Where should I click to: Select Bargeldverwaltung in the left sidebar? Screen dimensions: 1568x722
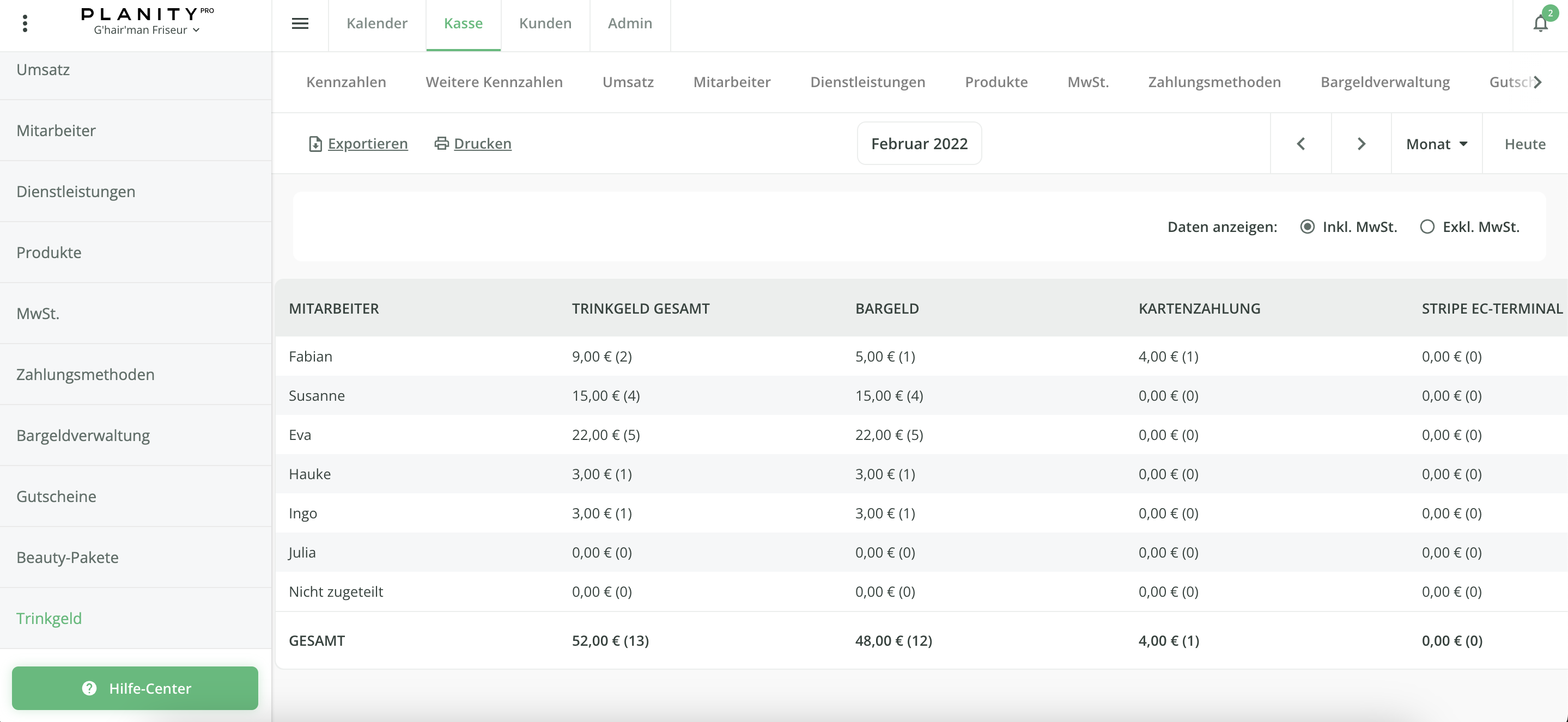pos(83,435)
